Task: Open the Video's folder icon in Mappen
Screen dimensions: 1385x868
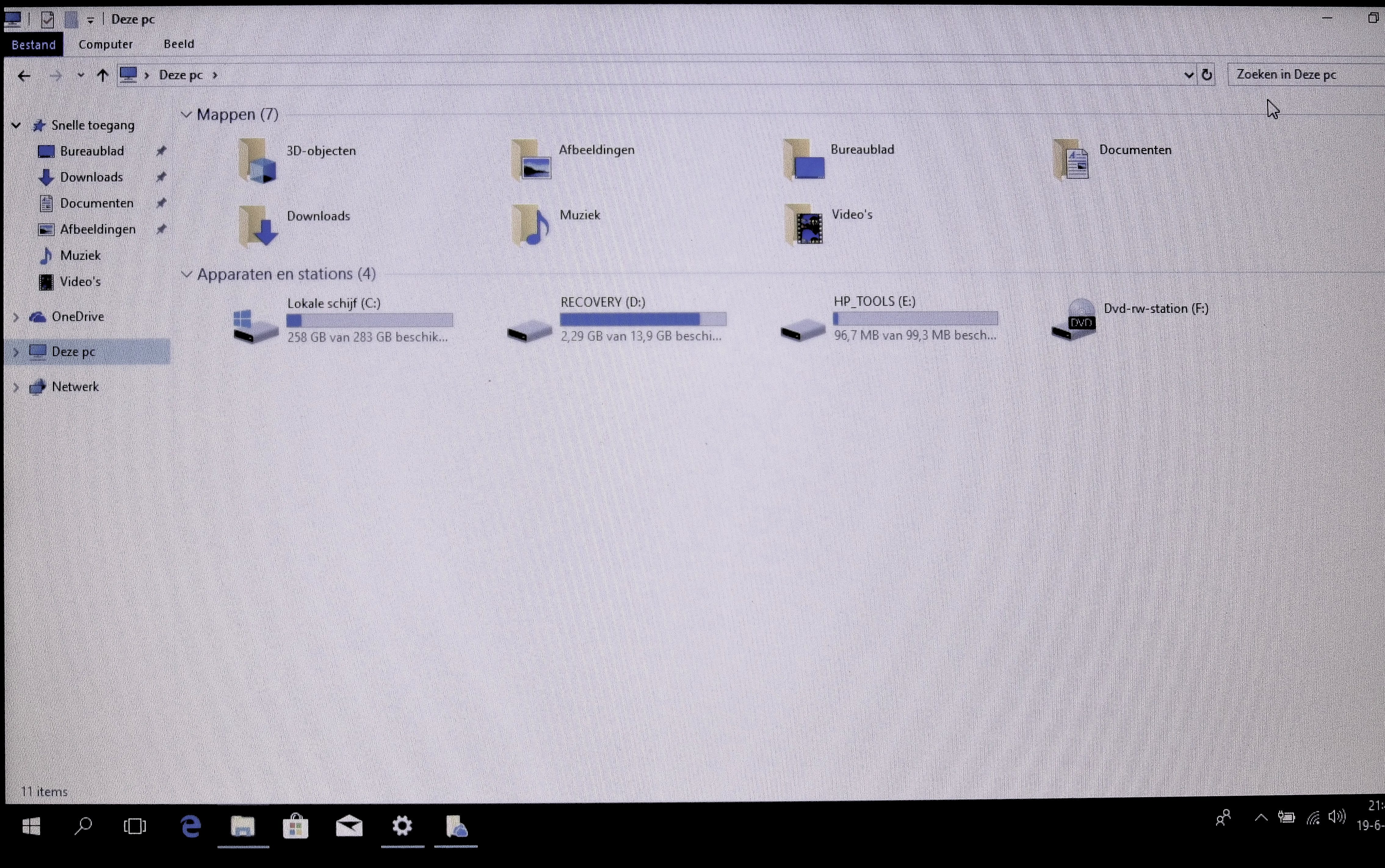Action: pyautogui.click(x=804, y=224)
